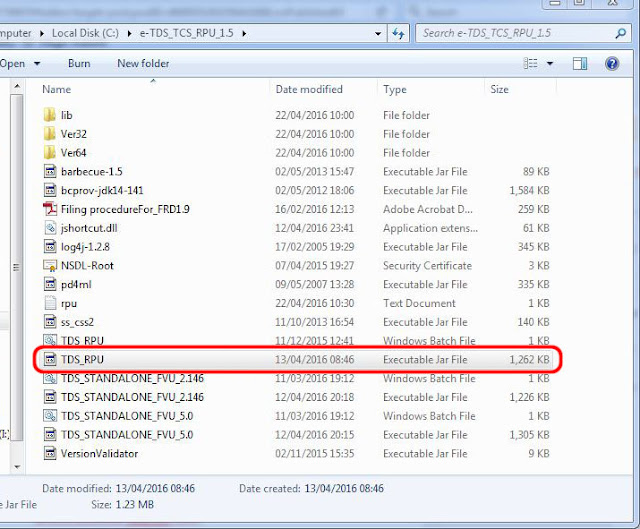Select the TDS_RPU executable jar icon
The height and width of the screenshot is (529, 640).
50,360
